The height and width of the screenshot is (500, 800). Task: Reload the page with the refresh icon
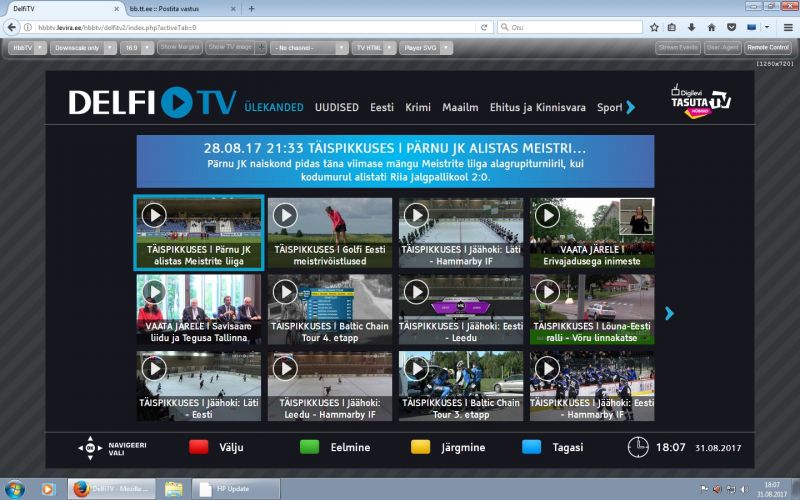[x=484, y=28]
